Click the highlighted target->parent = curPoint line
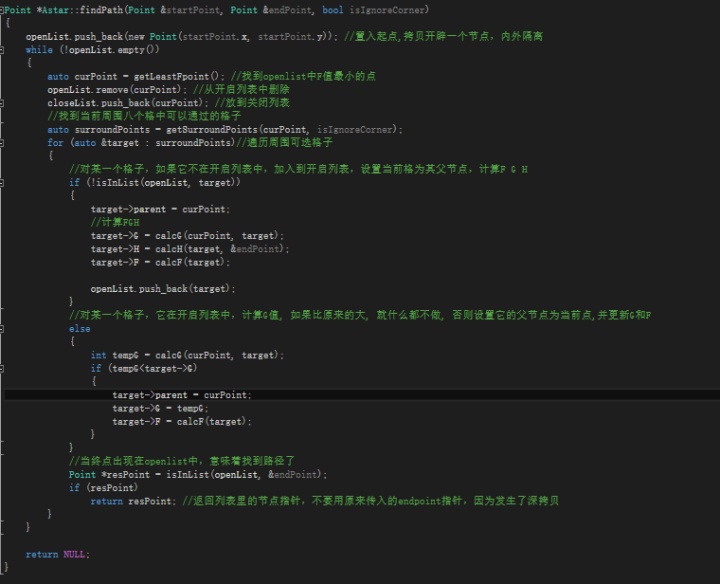 pyautogui.click(x=182, y=395)
